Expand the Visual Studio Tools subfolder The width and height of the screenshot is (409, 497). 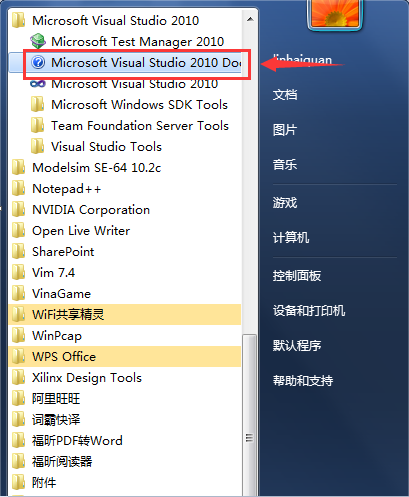[125, 146]
